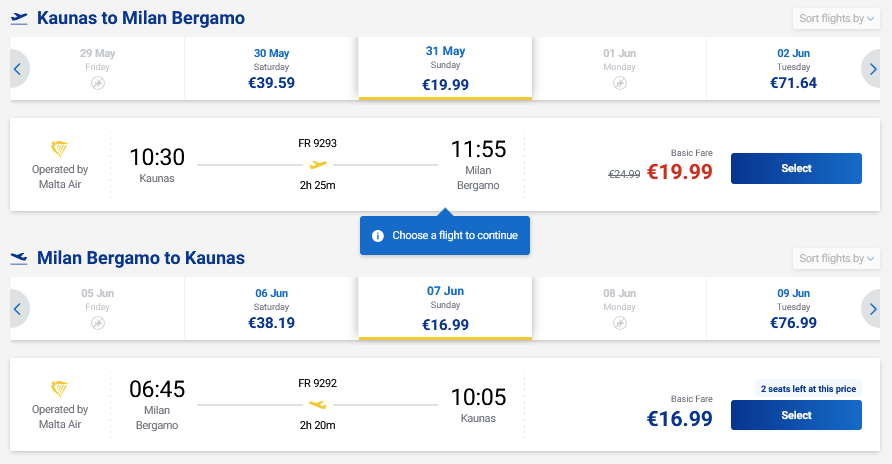This screenshot has width=892, height=464.
Task: Click the Ryanair harp logo on flight FR 9292
Action: click(x=60, y=389)
